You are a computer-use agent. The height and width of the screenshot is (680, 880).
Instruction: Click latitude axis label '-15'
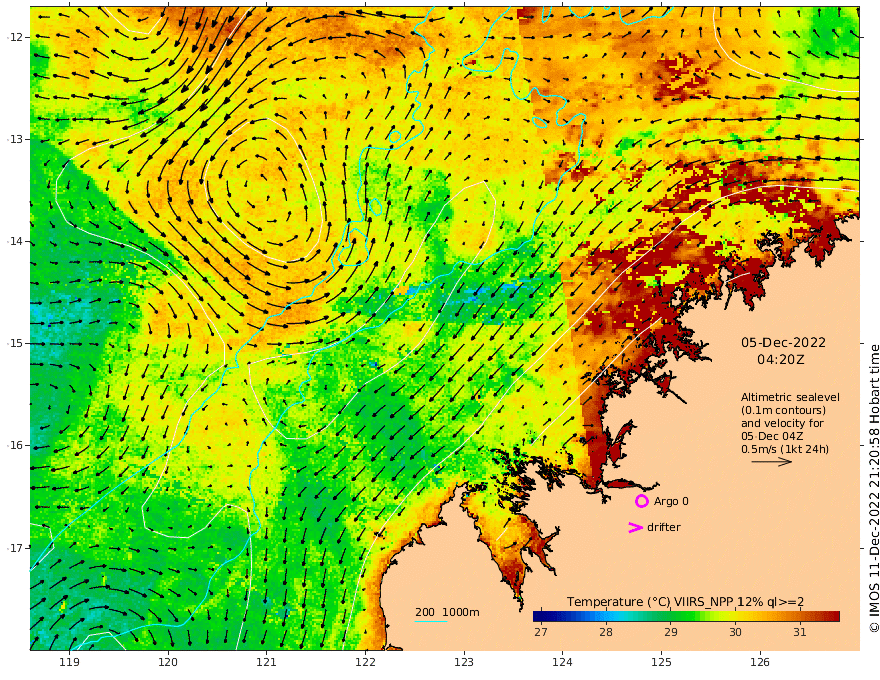tap(15, 343)
